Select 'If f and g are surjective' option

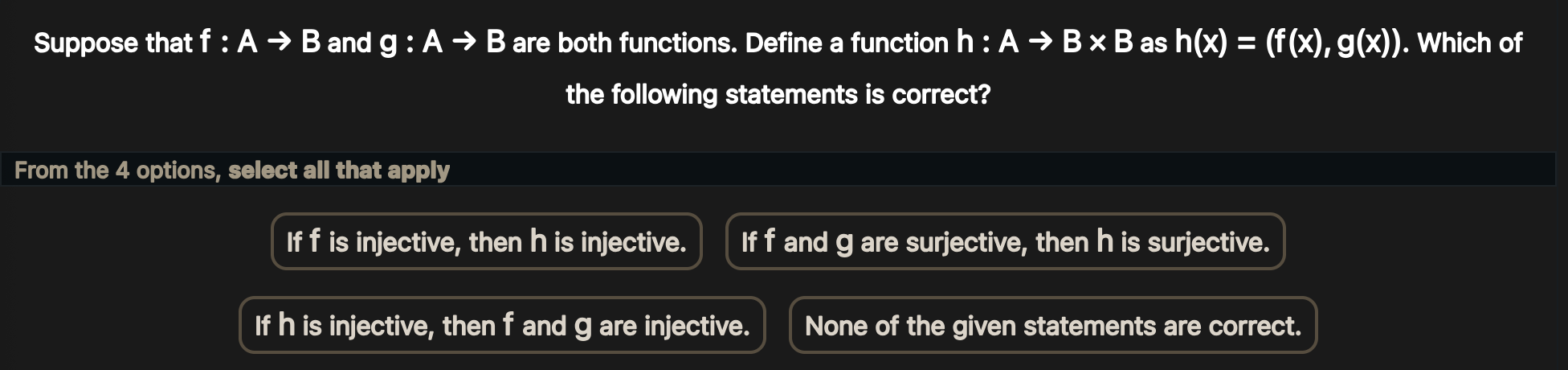click(1005, 242)
